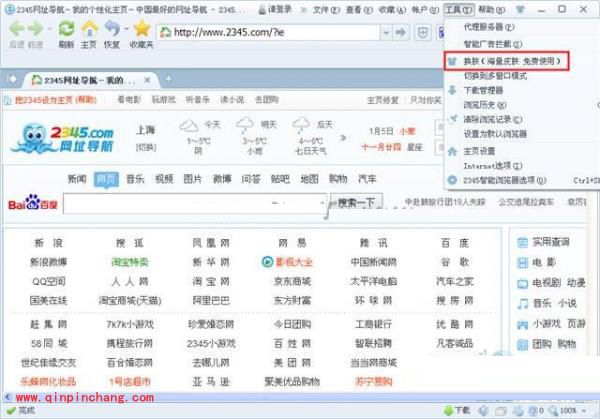The height and width of the screenshot is (419, 600).
Task: Click the Baidu logo
Action: tap(33, 203)
